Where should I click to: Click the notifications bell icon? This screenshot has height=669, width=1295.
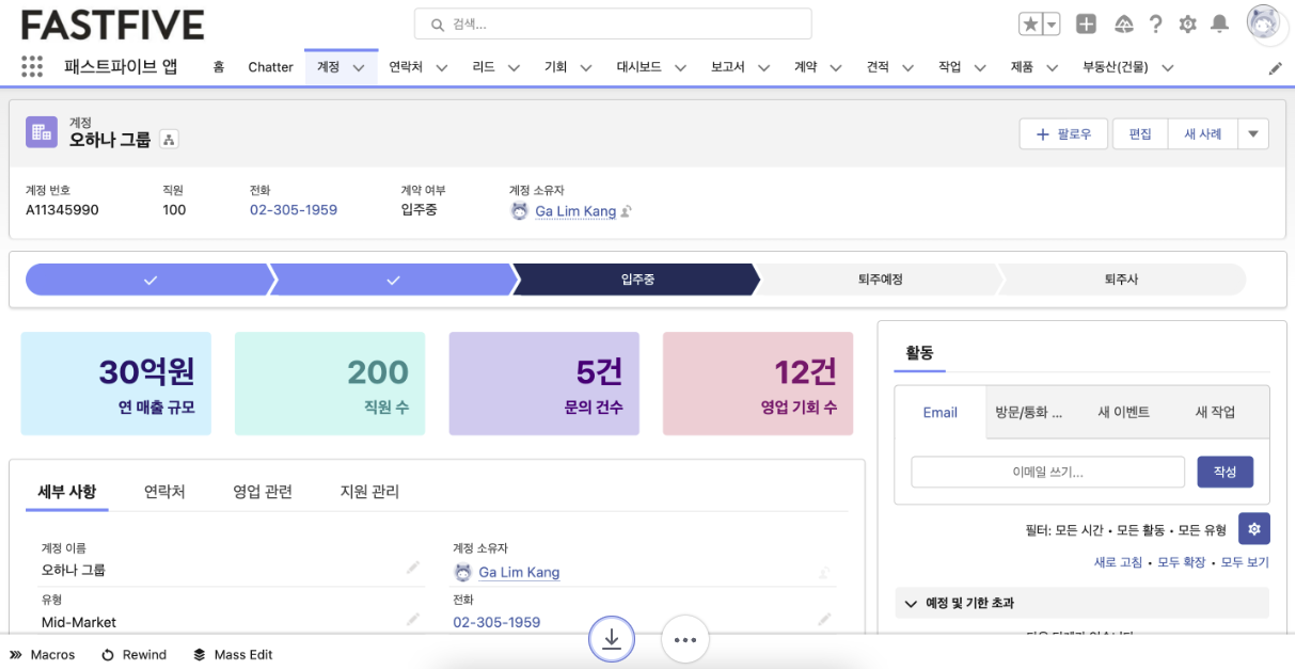click(x=1219, y=24)
